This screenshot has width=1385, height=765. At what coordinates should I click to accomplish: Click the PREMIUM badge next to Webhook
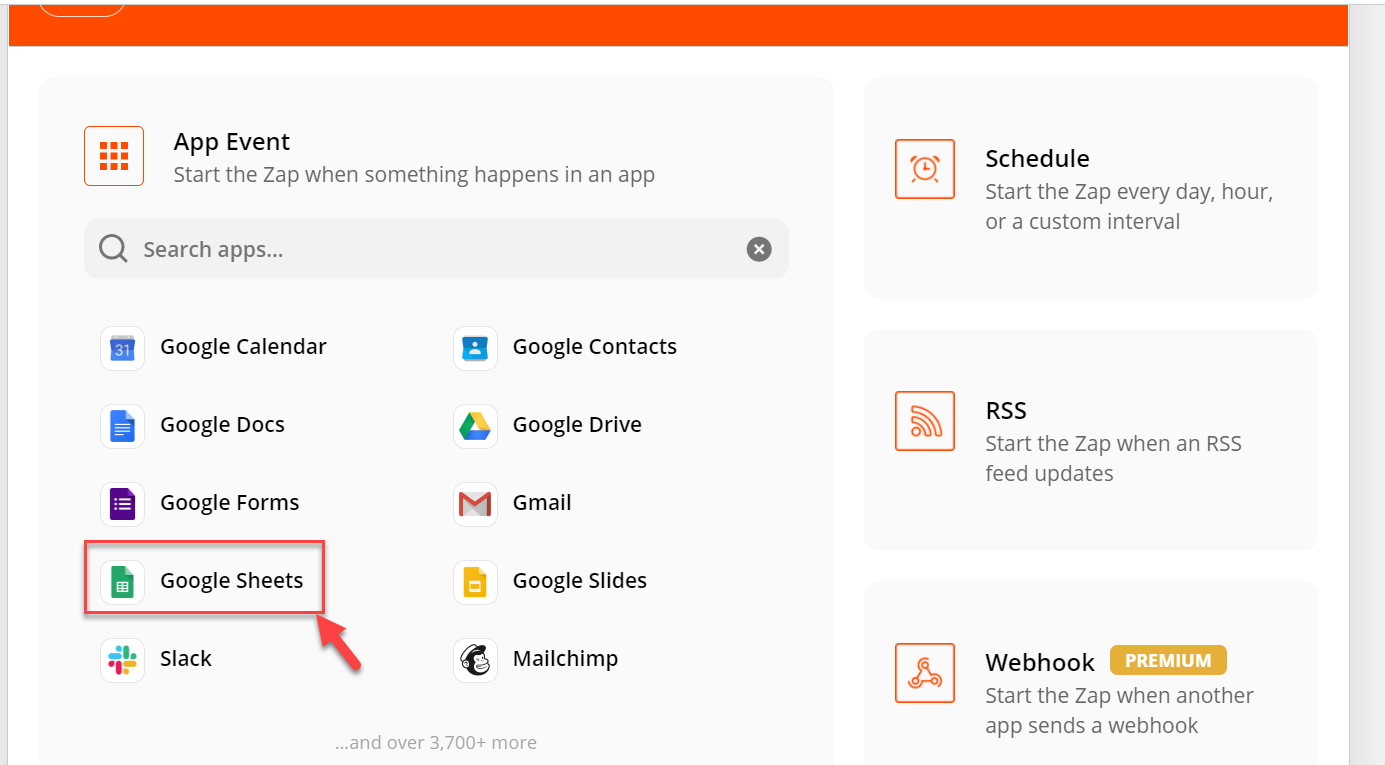tap(1168, 660)
